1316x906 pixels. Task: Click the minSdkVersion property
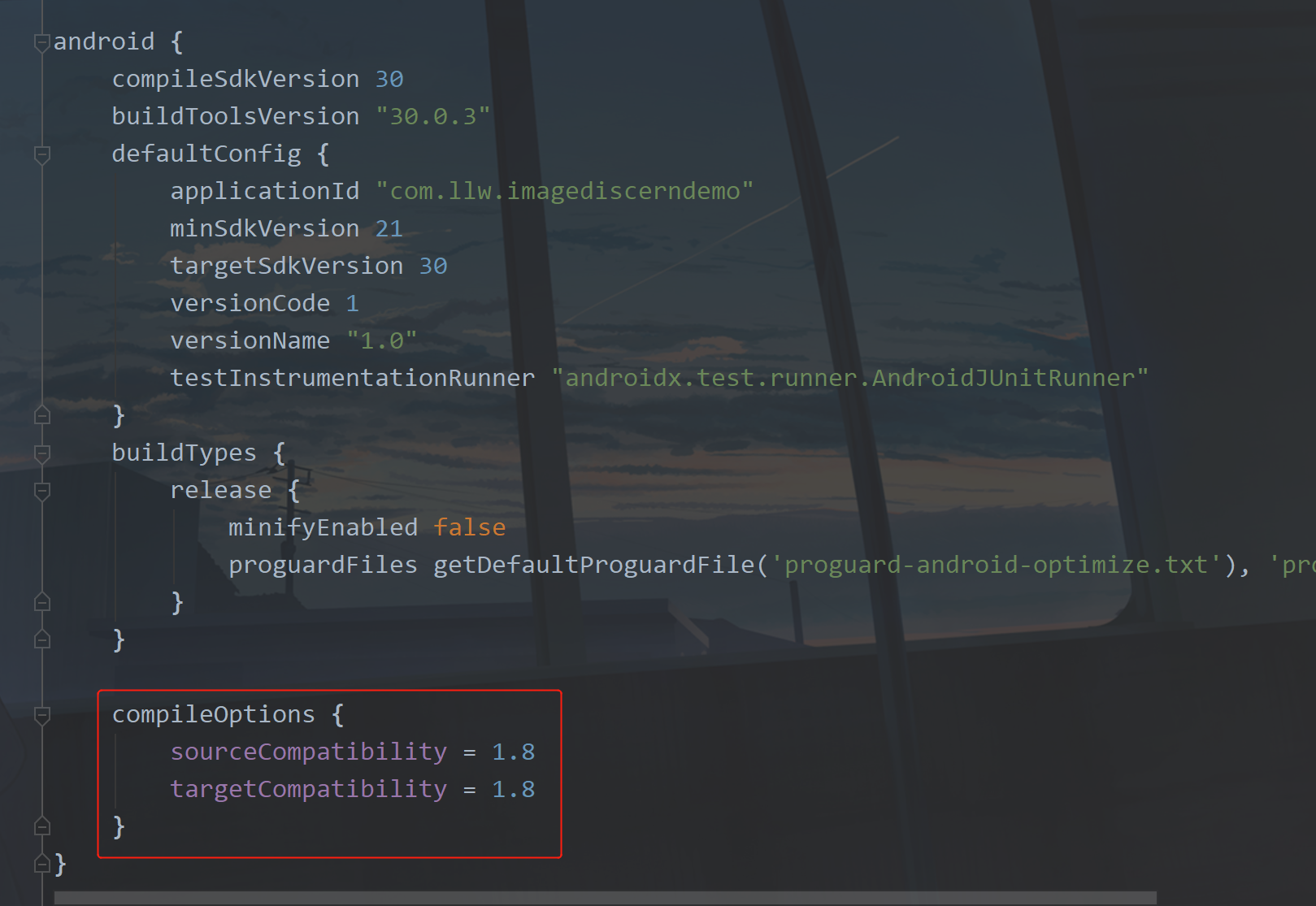click(x=265, y=228)
